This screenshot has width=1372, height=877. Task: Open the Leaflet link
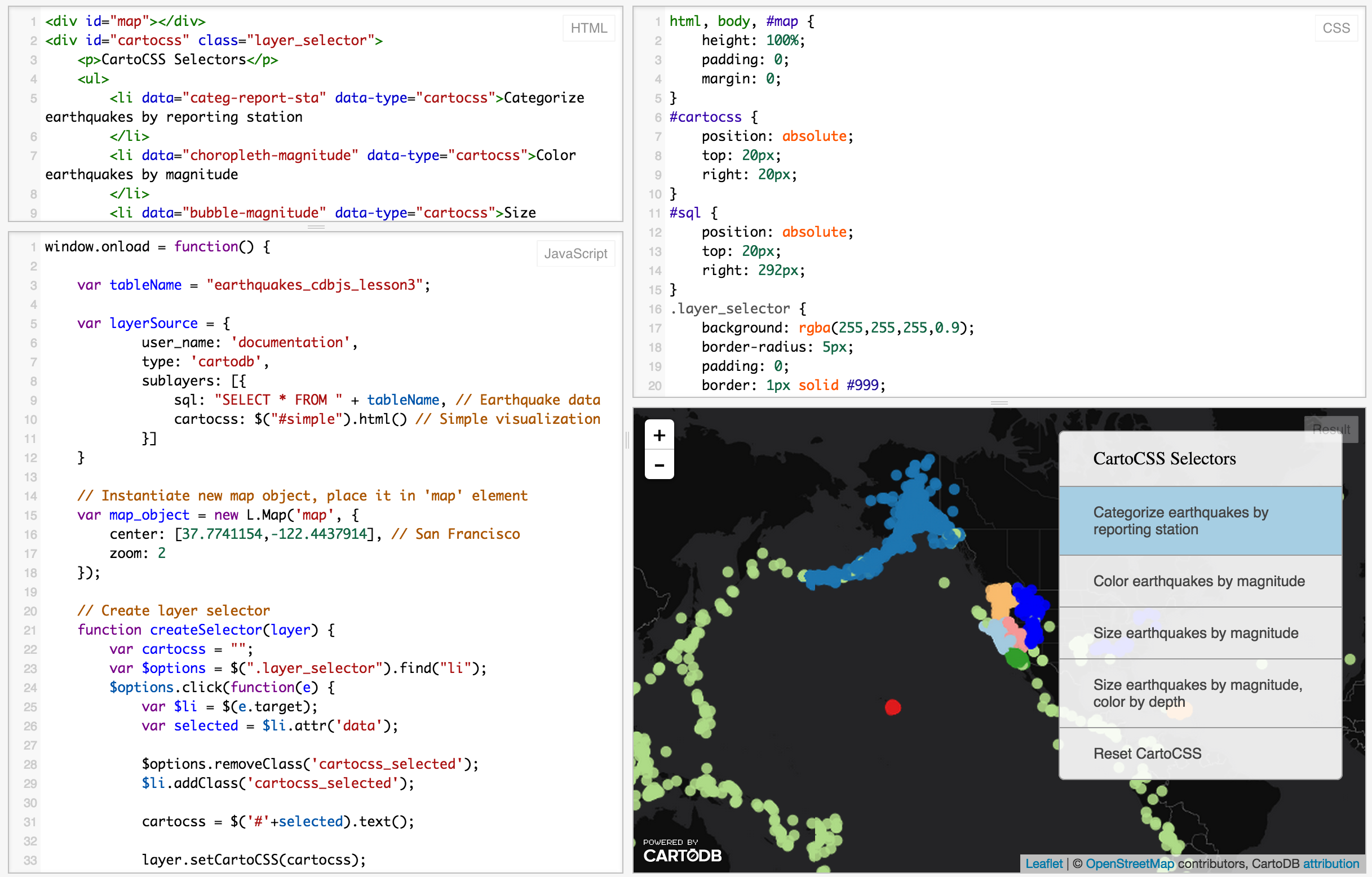(x=1044, y=863)
